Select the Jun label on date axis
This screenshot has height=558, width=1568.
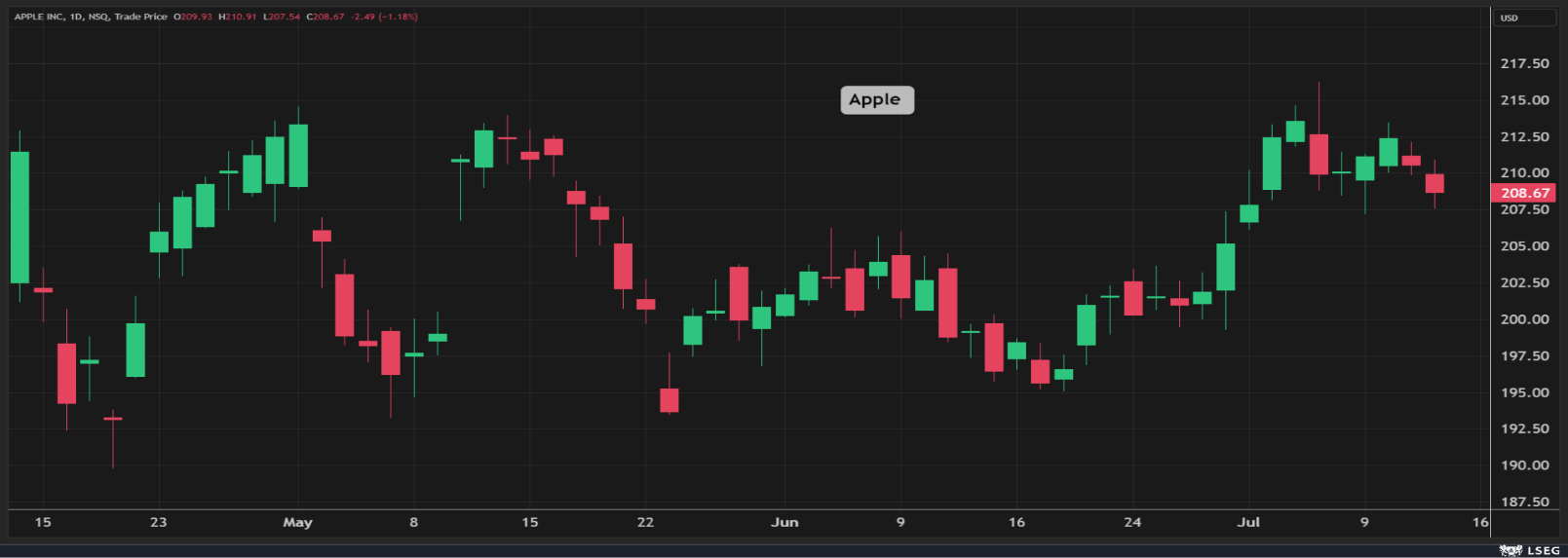pos(784,522)
